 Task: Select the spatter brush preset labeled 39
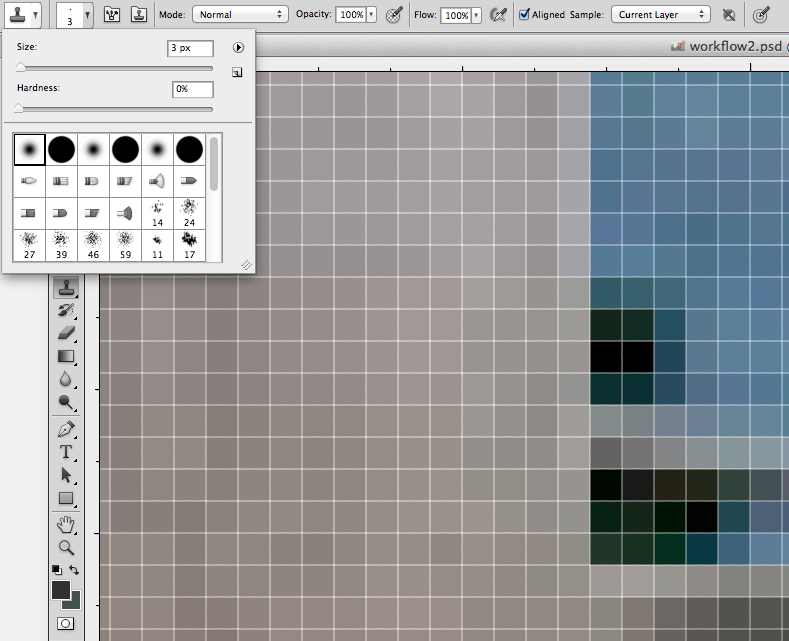[61, 246]
